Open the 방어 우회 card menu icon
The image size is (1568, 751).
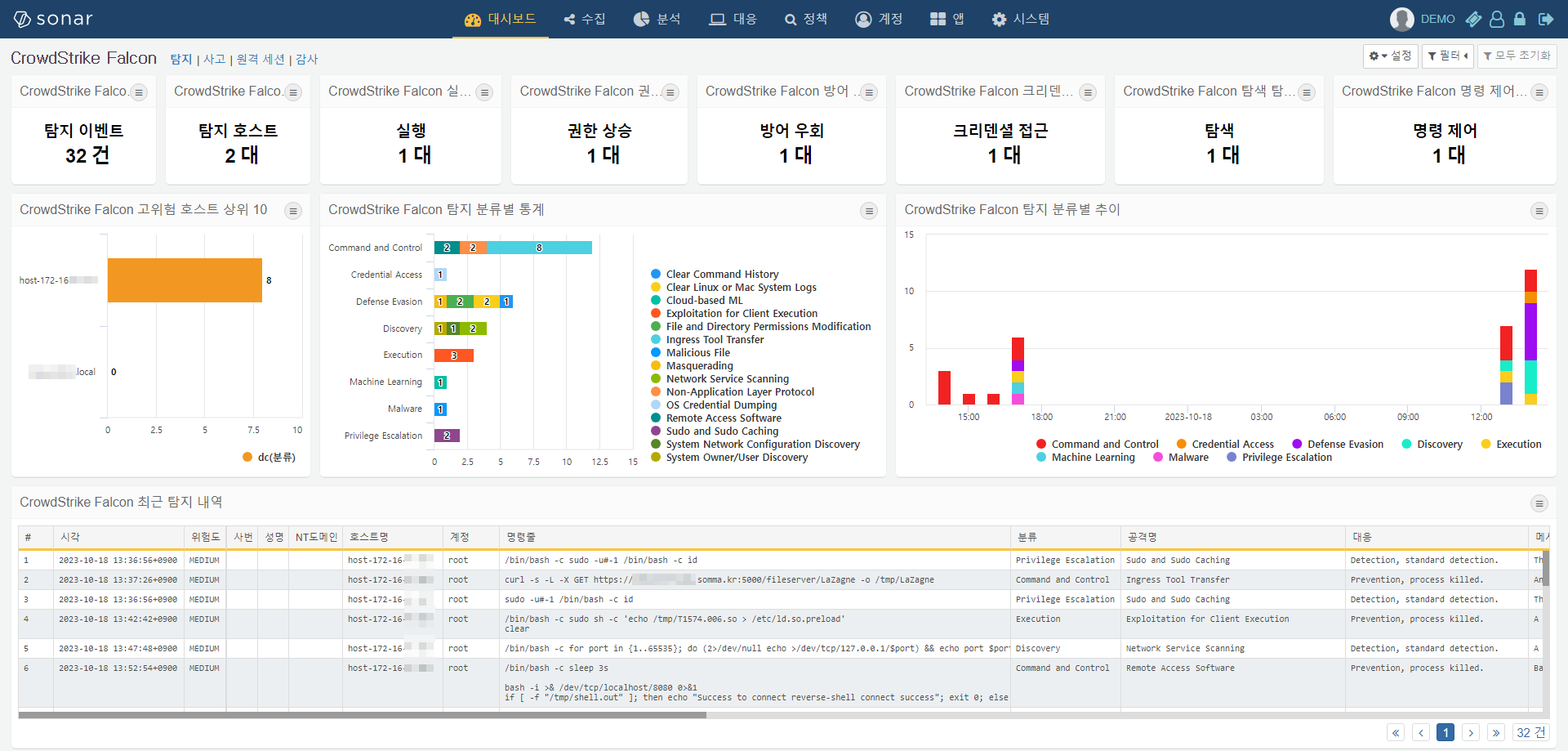[869, 92]
